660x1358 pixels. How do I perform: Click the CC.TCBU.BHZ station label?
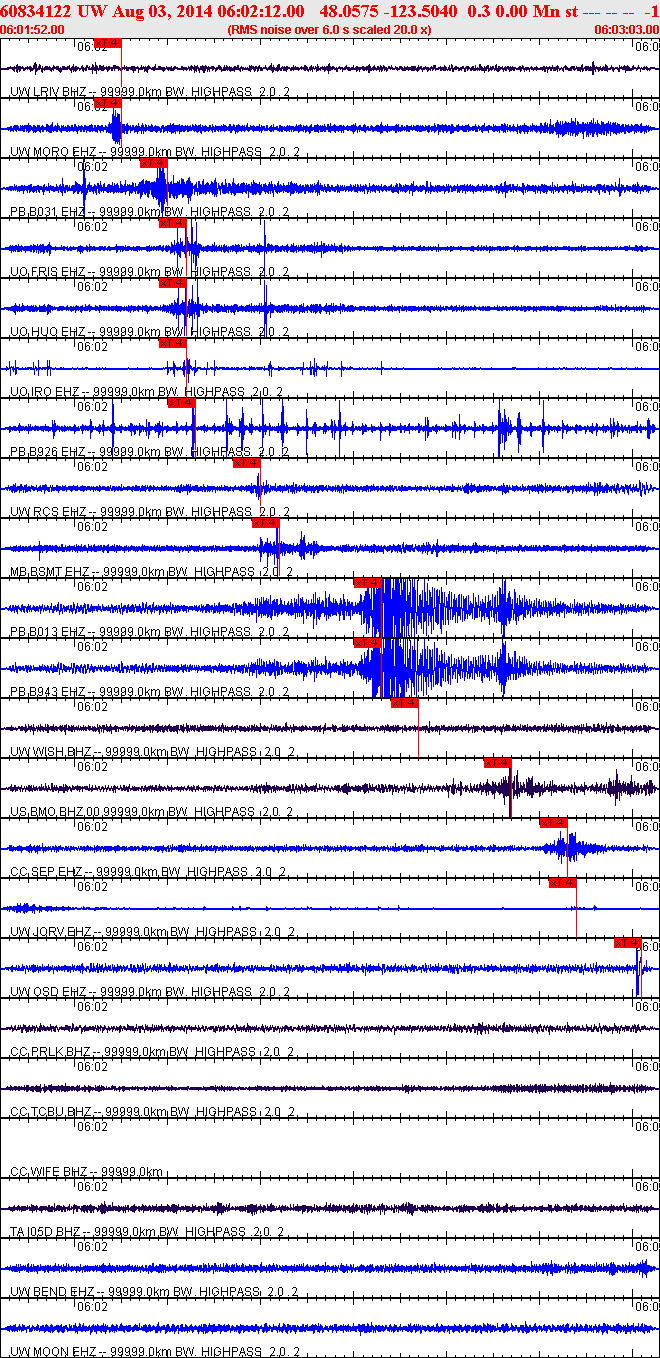click(52, 1112)
